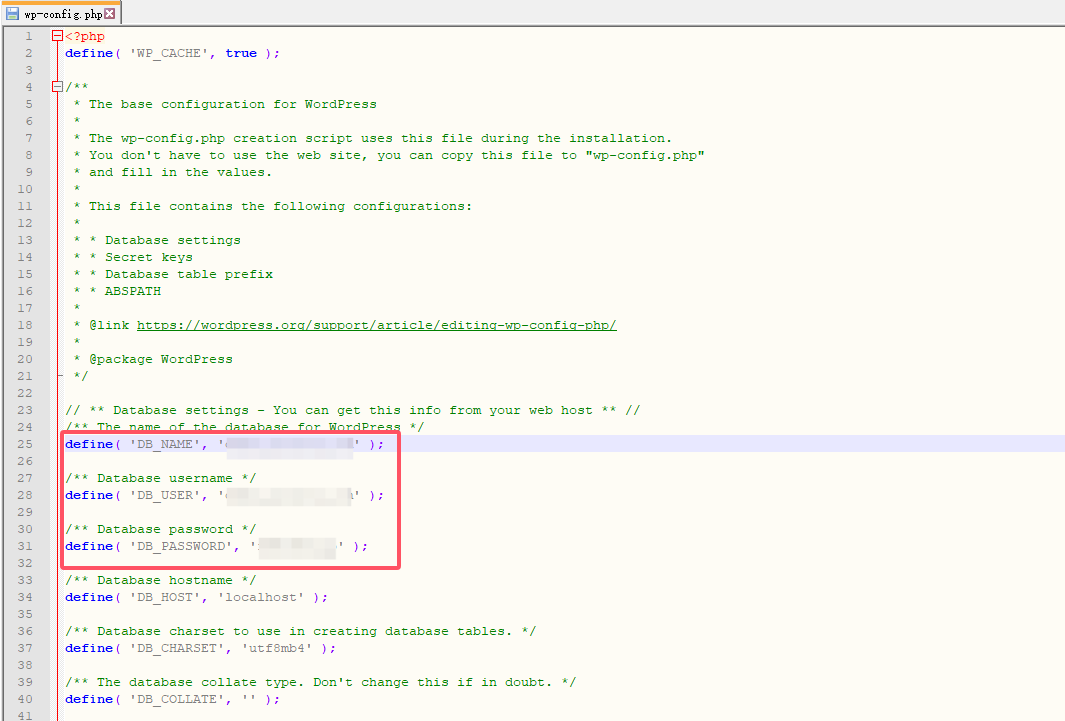
Task: Click the 'ABSPATH' comment line
Action: (132, 291)
